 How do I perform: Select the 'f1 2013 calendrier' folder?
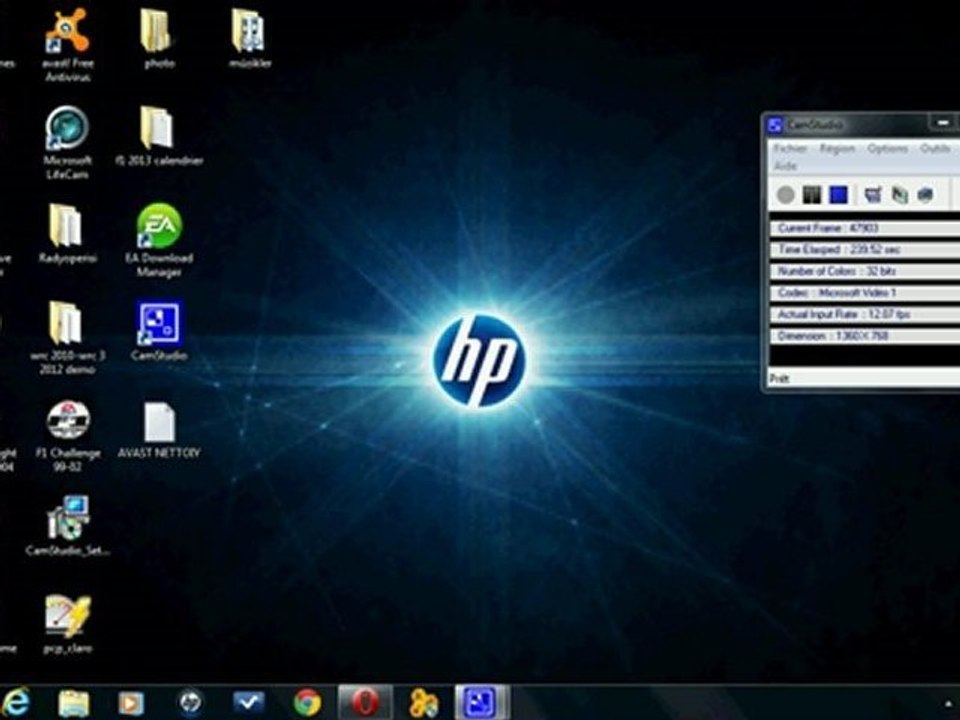(159, 136)
